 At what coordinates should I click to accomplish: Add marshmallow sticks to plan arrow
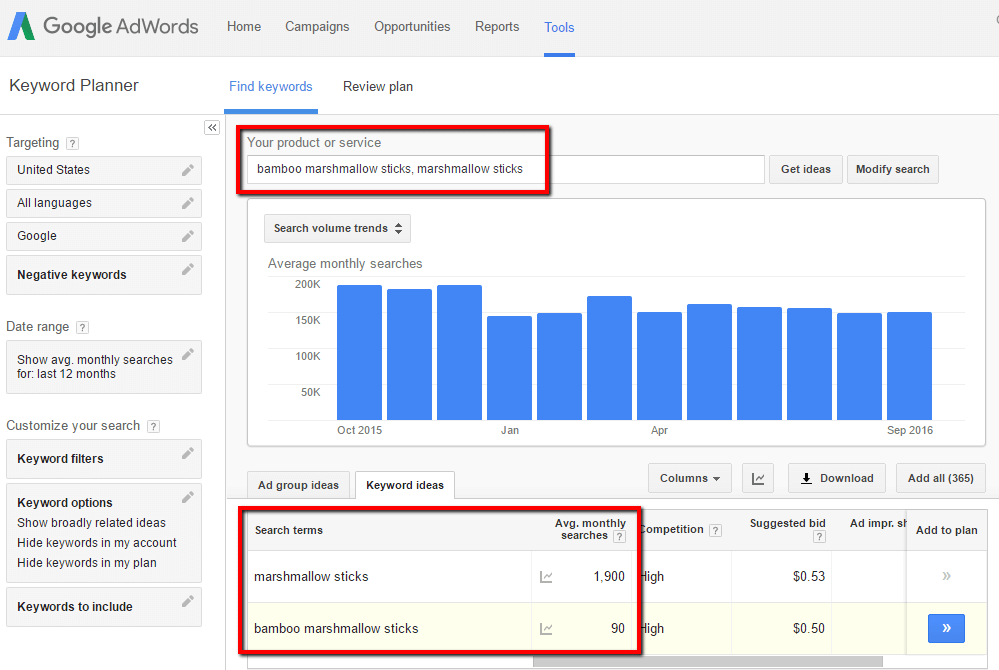point(947,576)
